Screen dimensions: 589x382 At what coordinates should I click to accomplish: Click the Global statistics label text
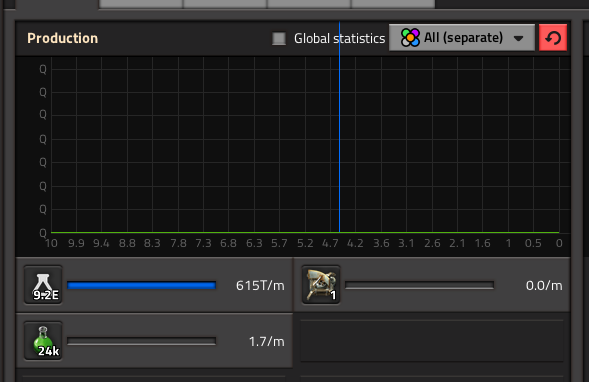coord(340,38)
